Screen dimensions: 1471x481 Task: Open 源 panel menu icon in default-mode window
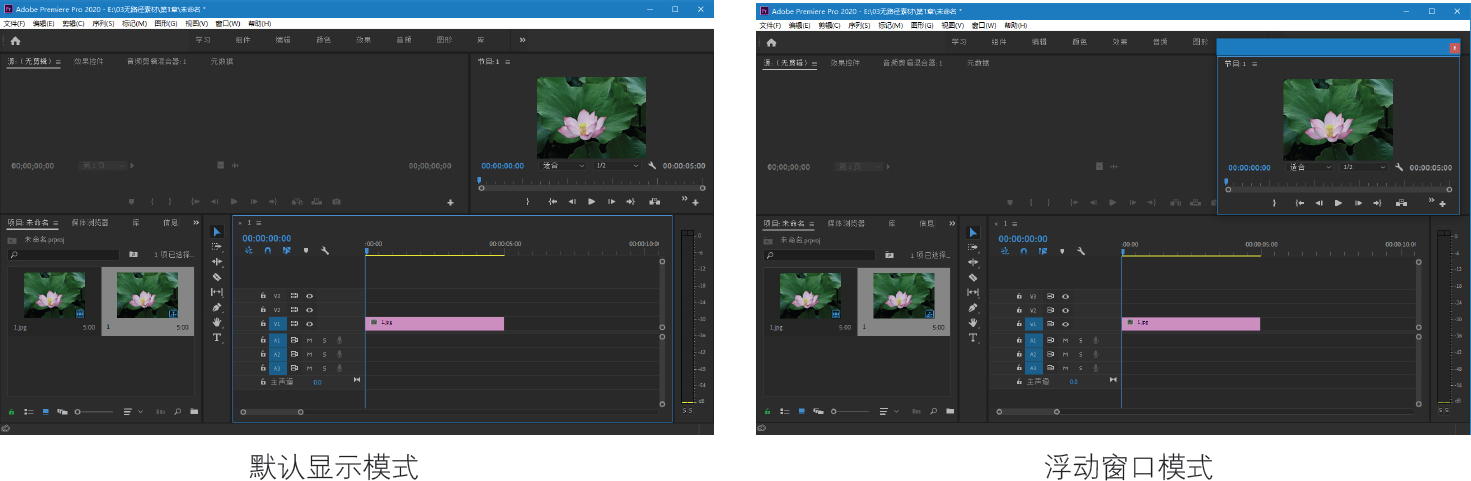click(58, 62)
